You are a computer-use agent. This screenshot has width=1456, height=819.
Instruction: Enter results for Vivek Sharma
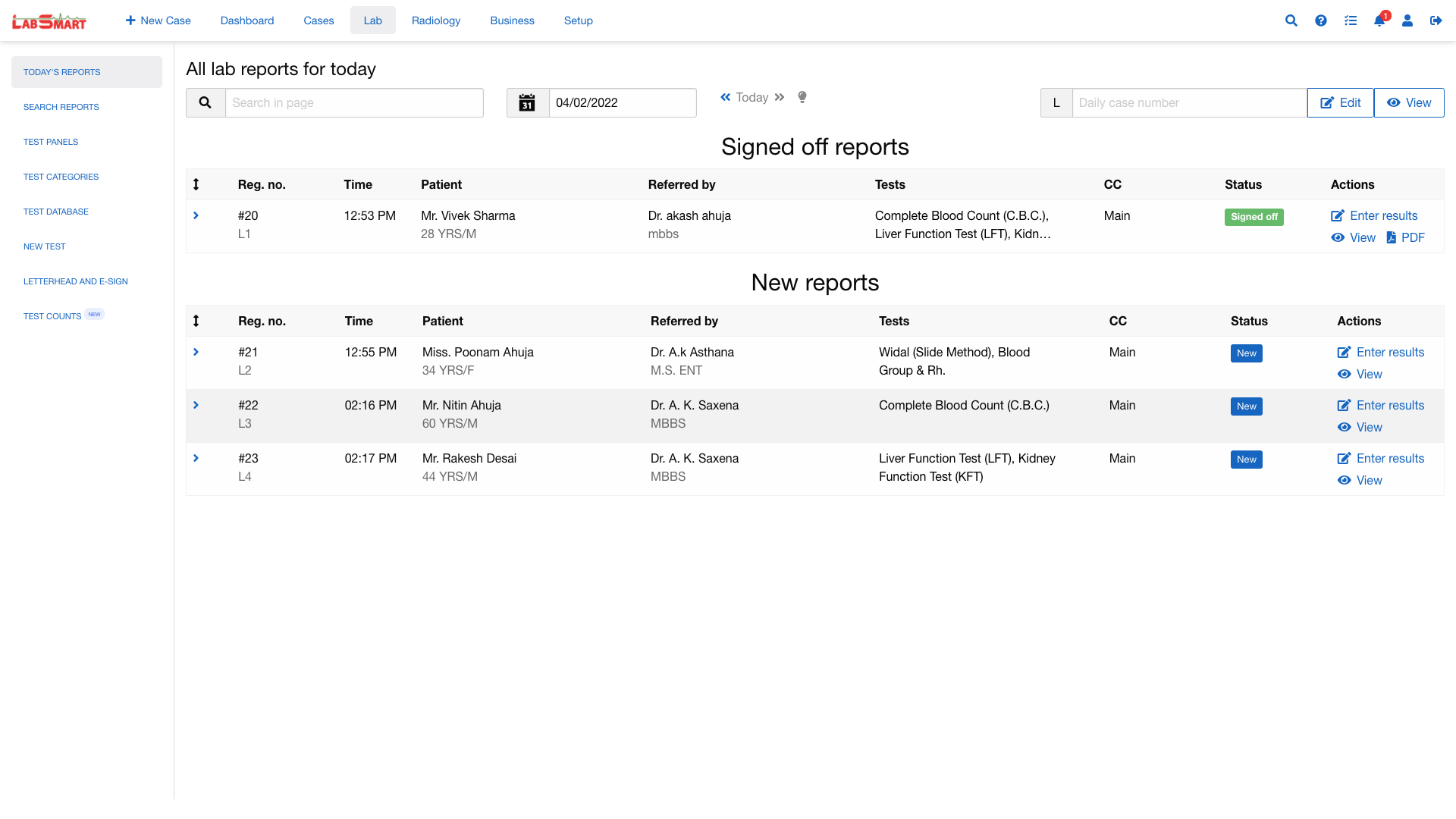(x=1374, y=215)
